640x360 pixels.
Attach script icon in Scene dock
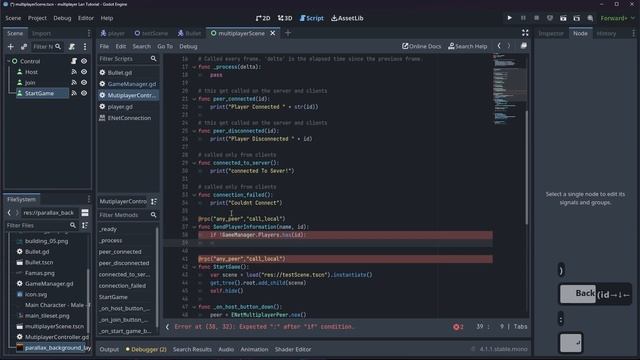point(72,47)
